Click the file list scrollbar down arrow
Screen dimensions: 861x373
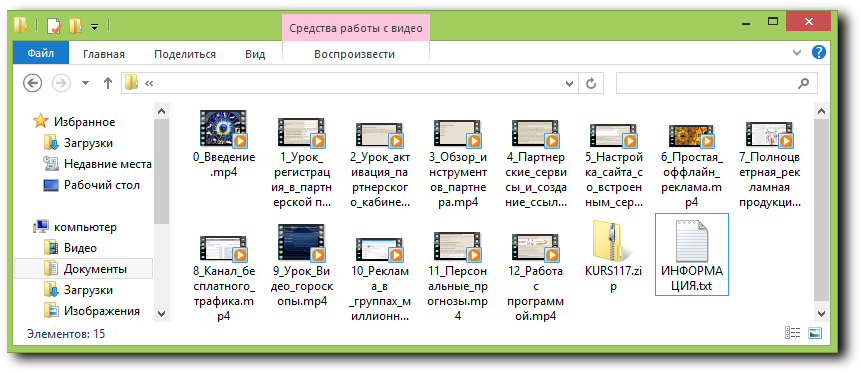tap(821, 313)
